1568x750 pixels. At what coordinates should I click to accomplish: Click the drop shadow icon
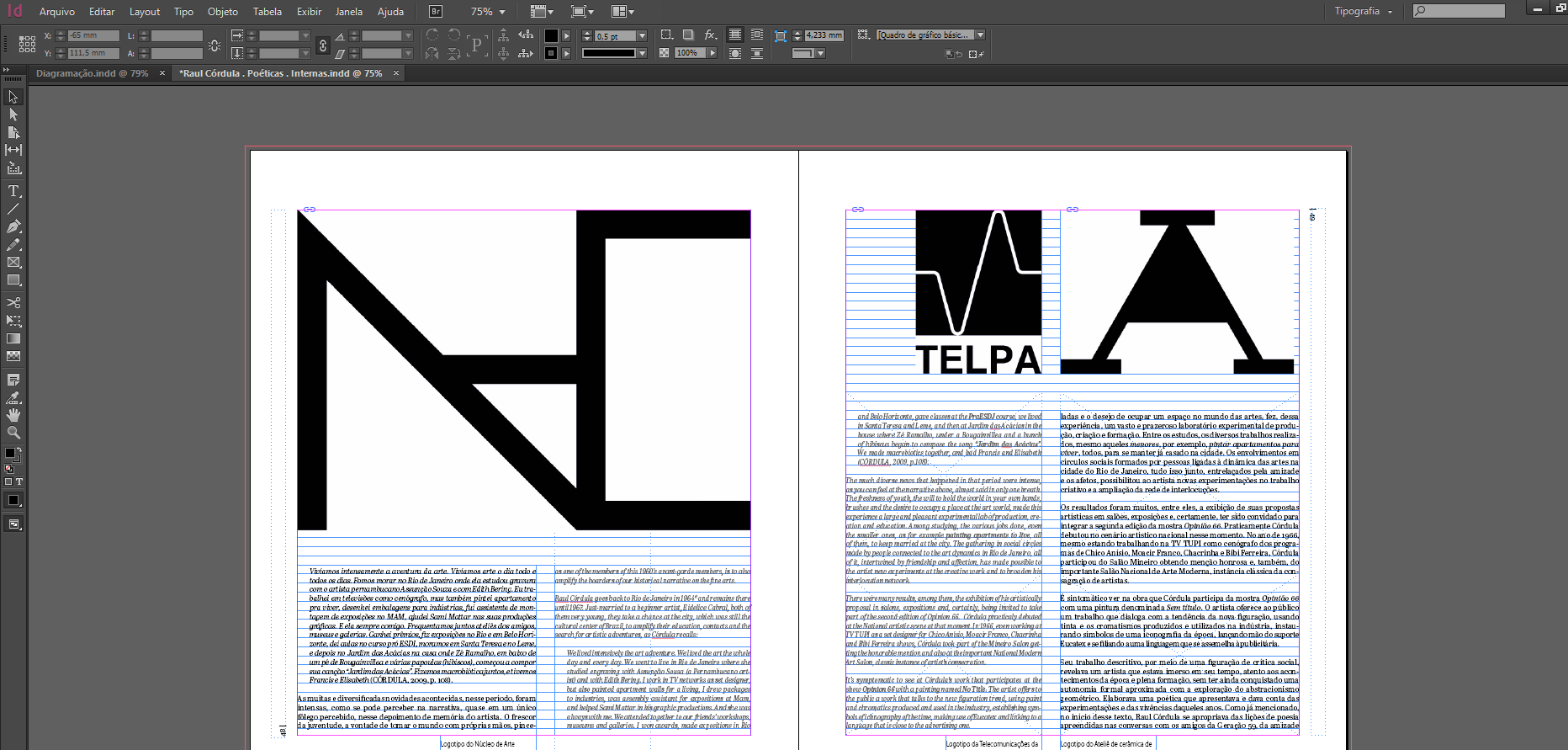[x=688, y=35]
